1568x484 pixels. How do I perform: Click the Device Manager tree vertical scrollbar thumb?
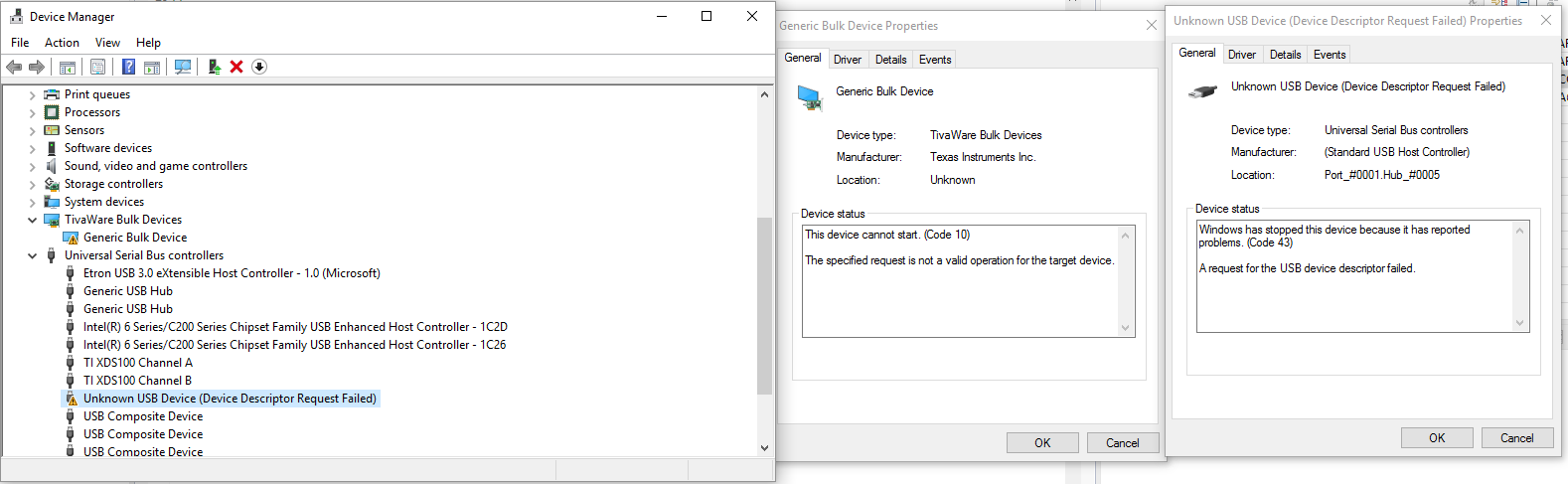pyautogui.click(x=764, y=306)
